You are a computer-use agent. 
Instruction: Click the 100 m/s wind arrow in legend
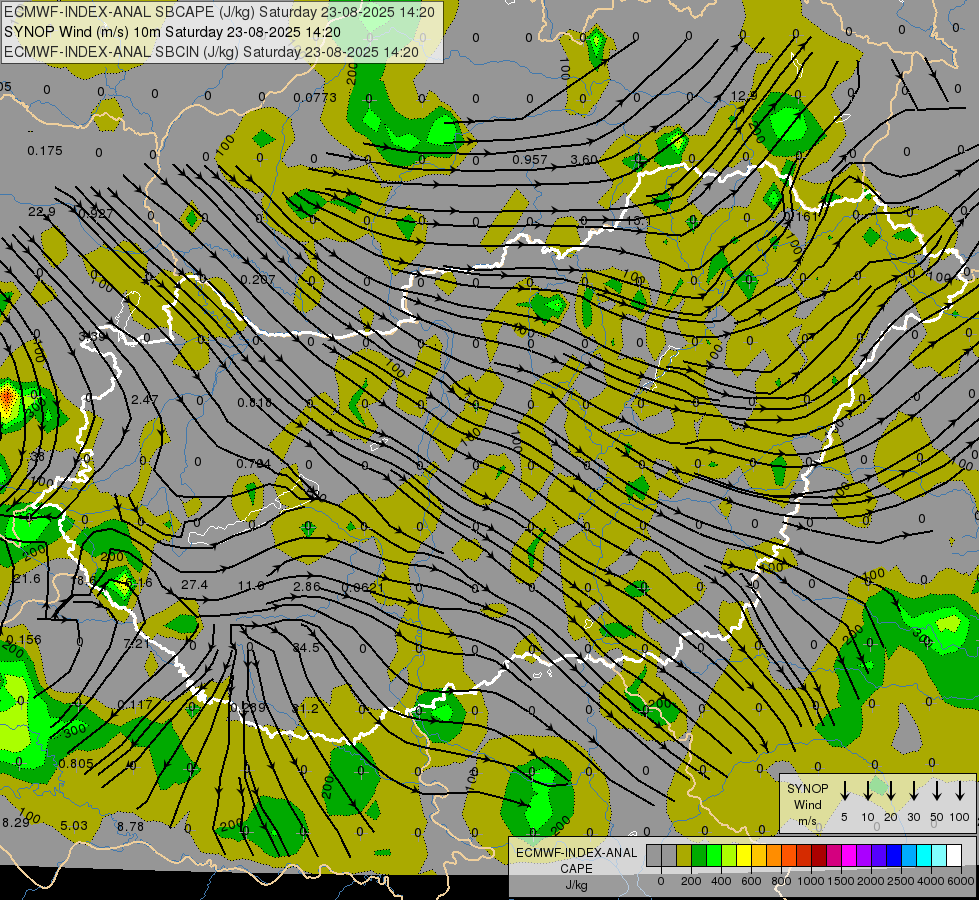point(960,791)
